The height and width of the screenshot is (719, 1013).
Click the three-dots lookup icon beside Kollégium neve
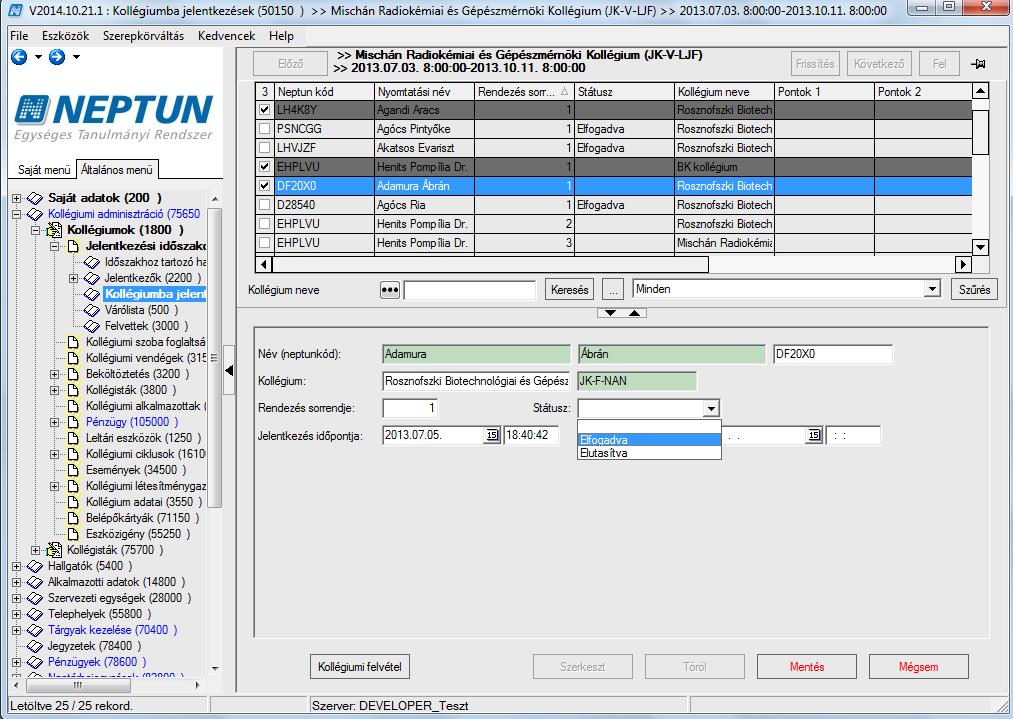pos(390,290)
